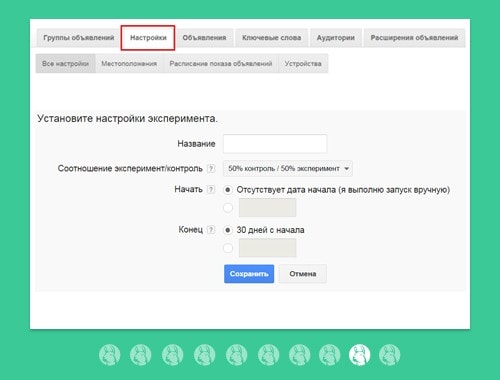Select the custom end date radio button
This screenshot has width=500, height=380.
point(228,248)
